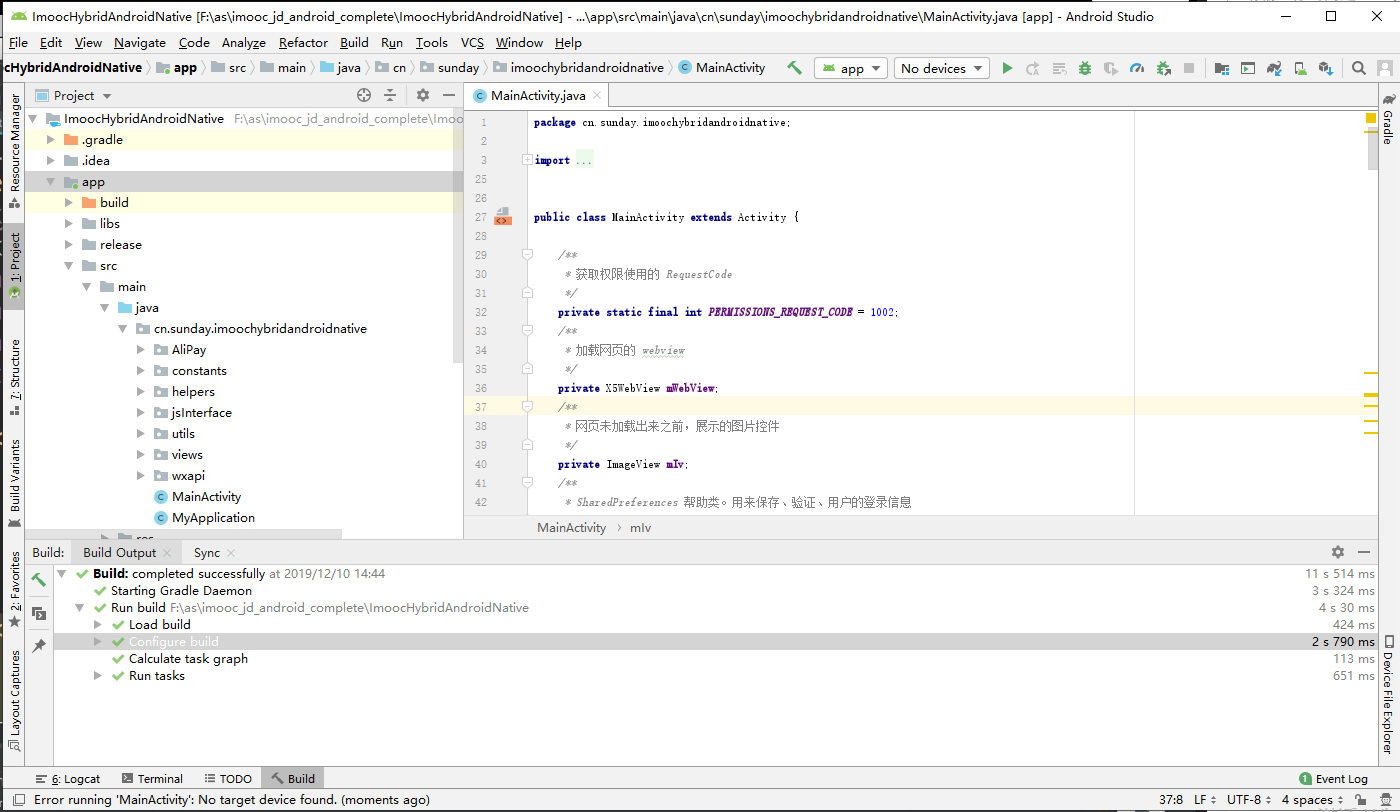
Task: Click Collapse All icon in Project panel
Action: tap(390, 95)
